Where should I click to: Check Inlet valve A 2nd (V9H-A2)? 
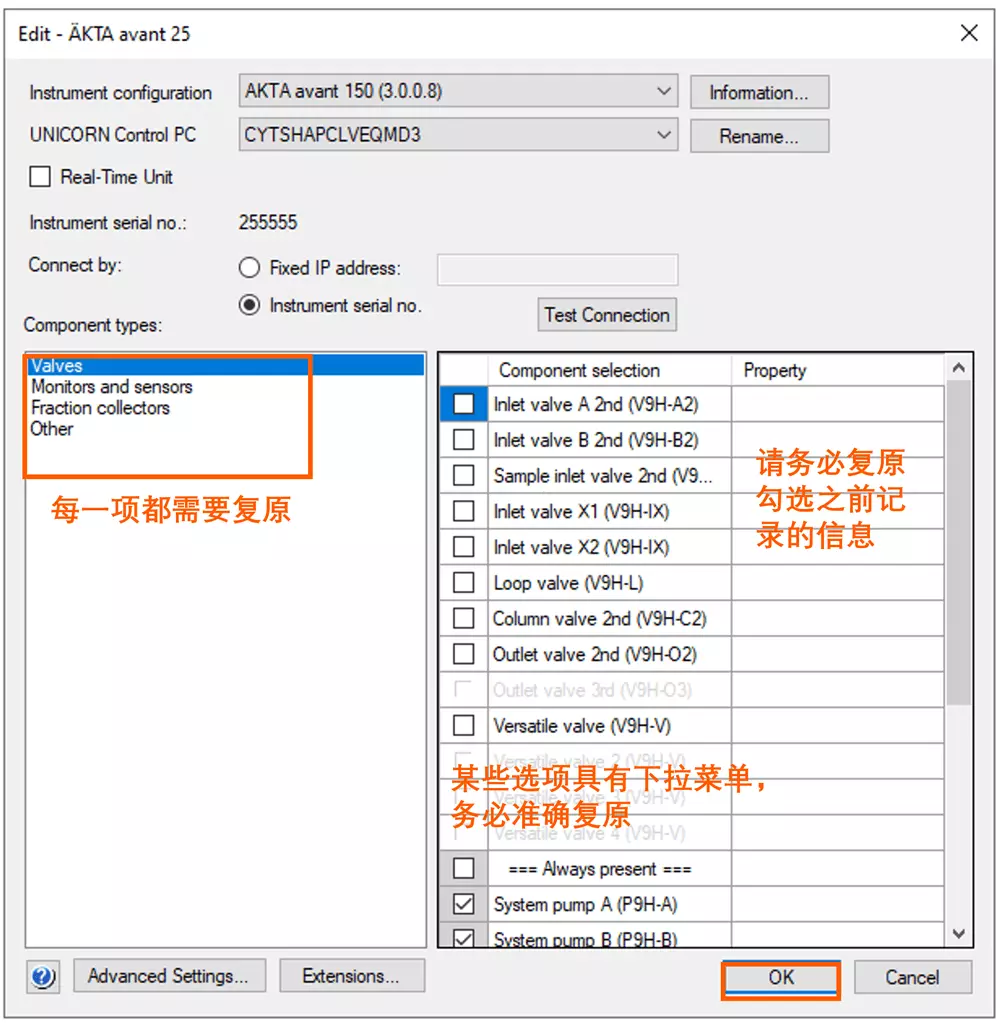point(464,405)
